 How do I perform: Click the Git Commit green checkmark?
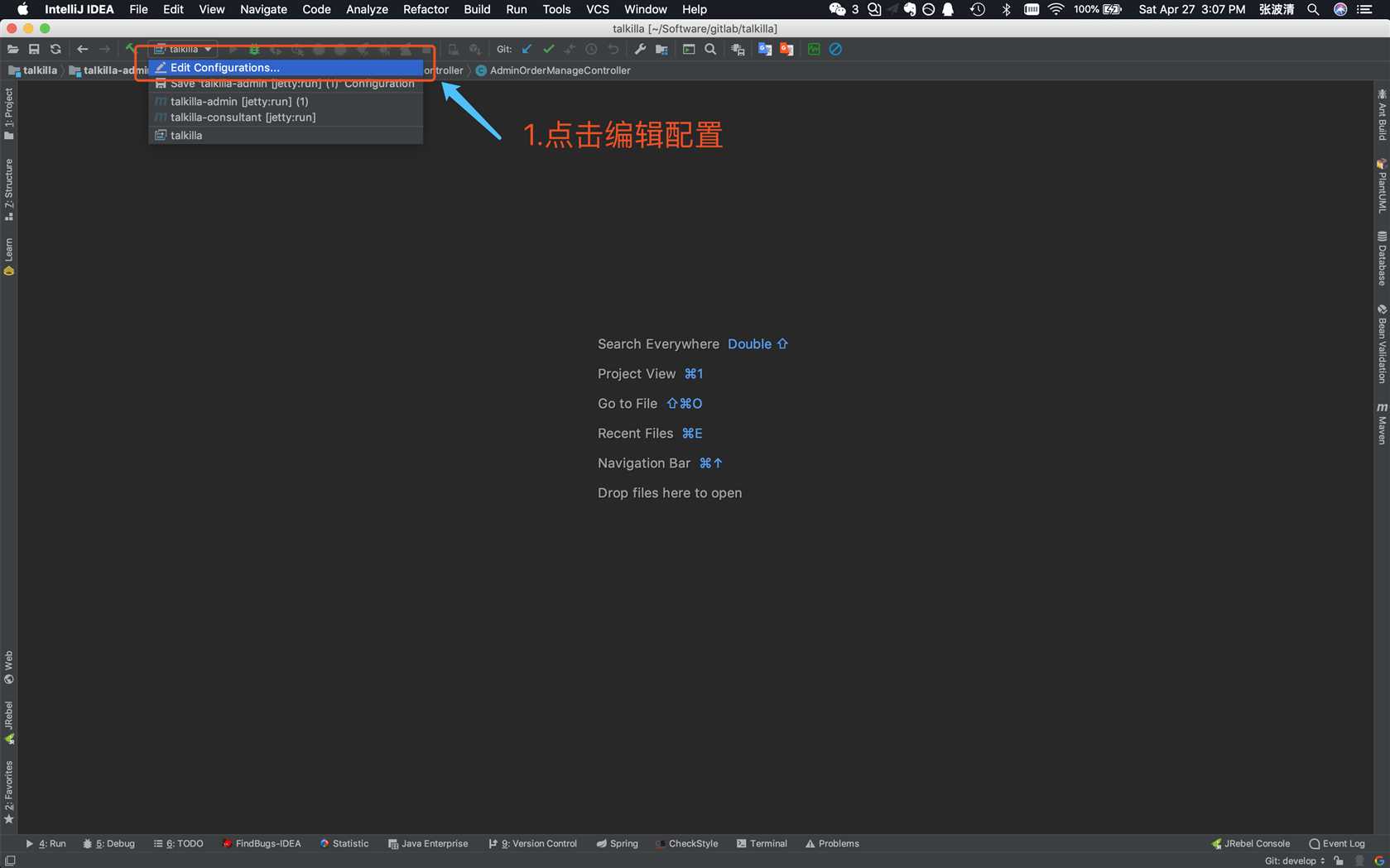pyautogui.click(x=548, y=50)
